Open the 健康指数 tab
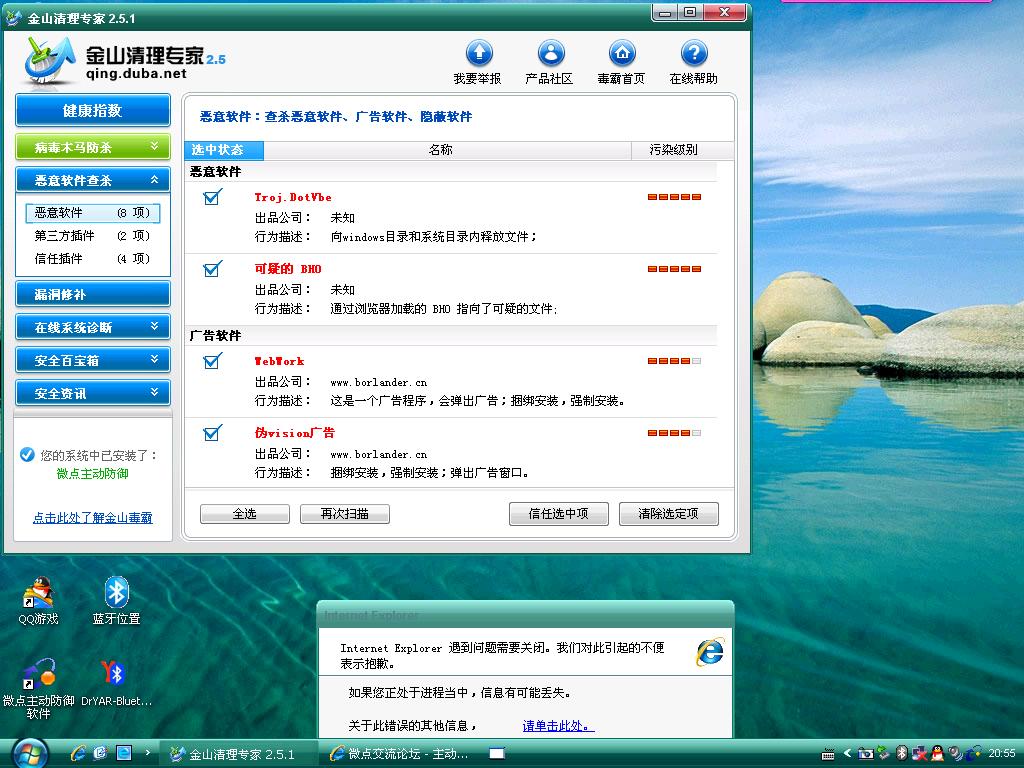 coord(93,110)
